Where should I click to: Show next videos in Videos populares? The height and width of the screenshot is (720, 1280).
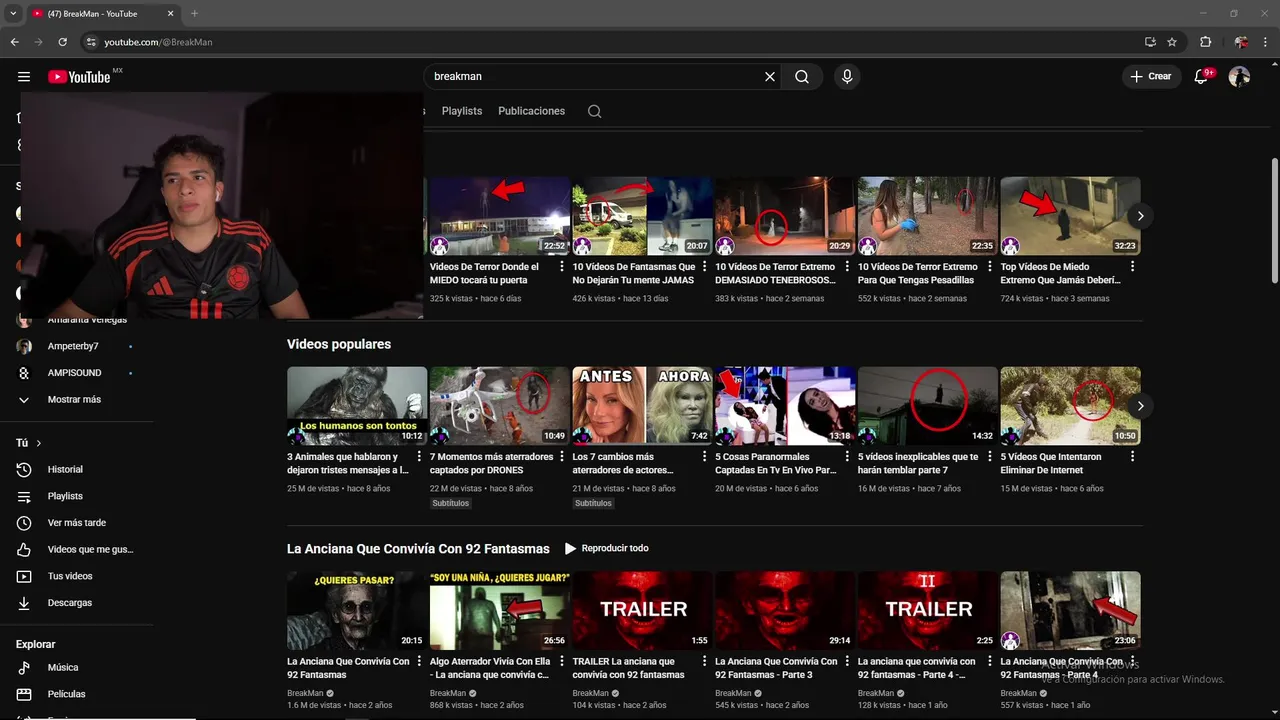tap(1140, 406)
